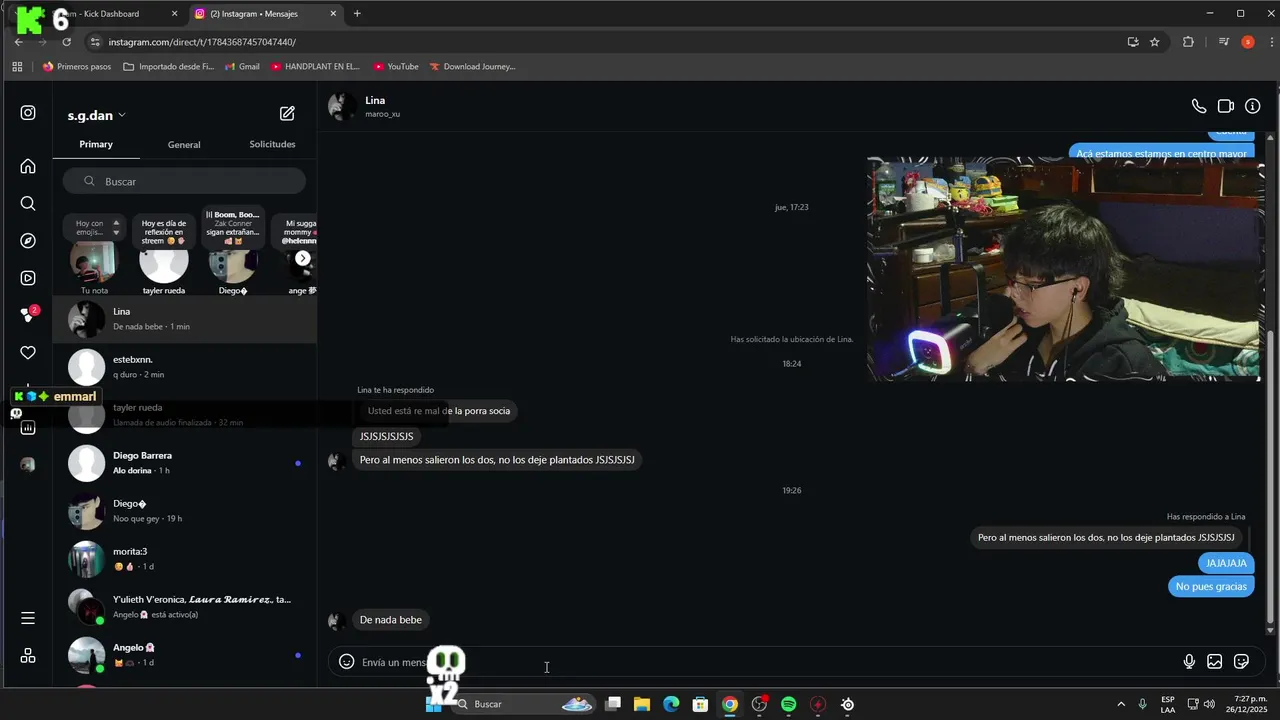Open the hamburger More menu icon

coord(28,618)
